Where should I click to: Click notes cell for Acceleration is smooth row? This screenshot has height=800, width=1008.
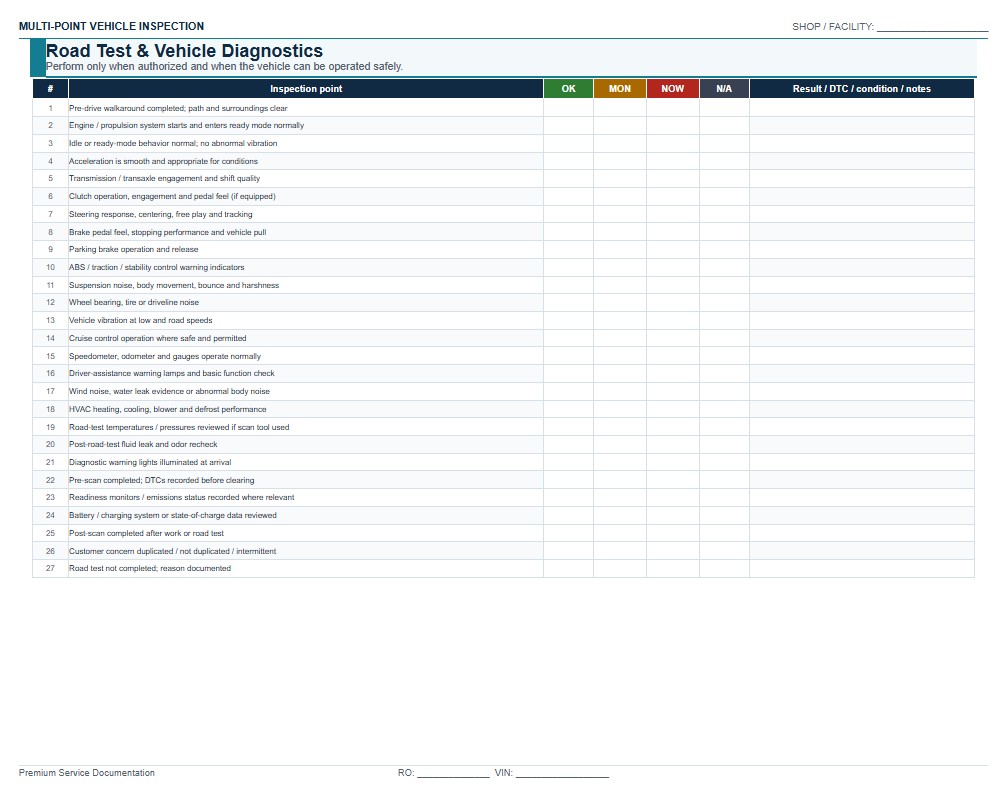click(861, 161)
